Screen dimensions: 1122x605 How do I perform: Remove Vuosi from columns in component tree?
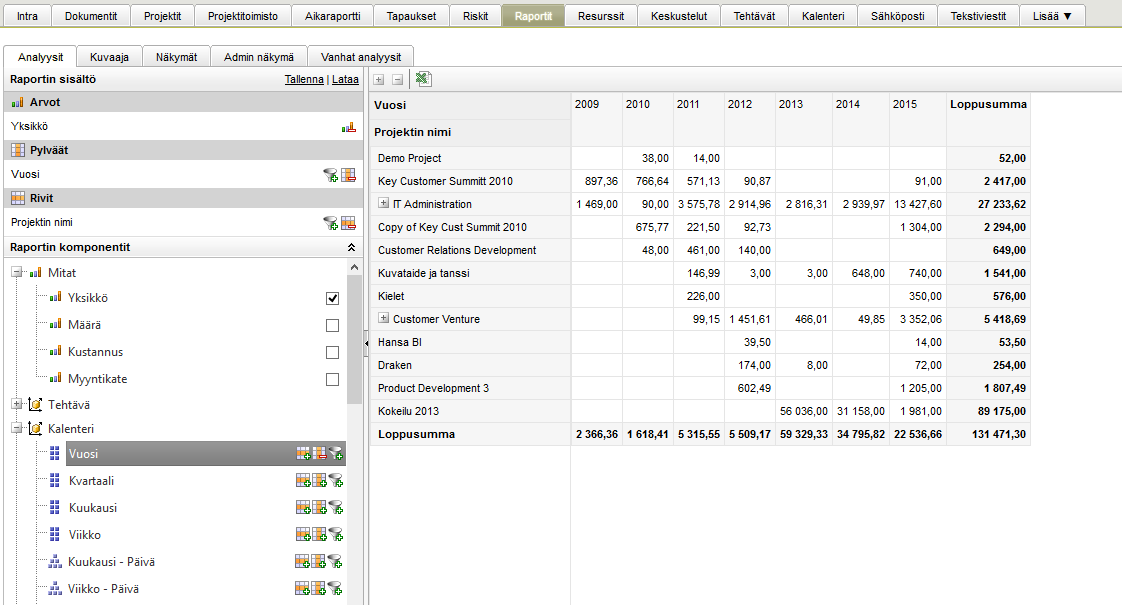coord(319,454)
